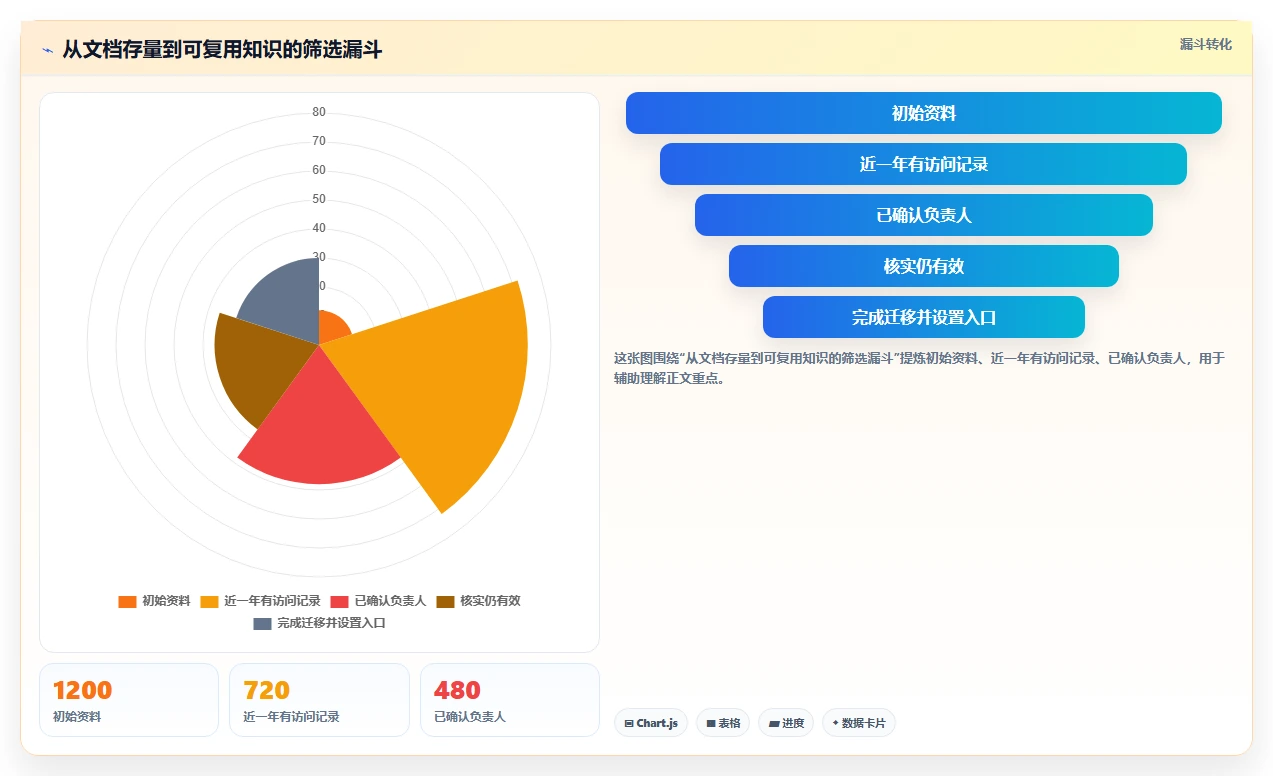Select the 核实仍有效 funnel bar

click(x=923, y=266)
